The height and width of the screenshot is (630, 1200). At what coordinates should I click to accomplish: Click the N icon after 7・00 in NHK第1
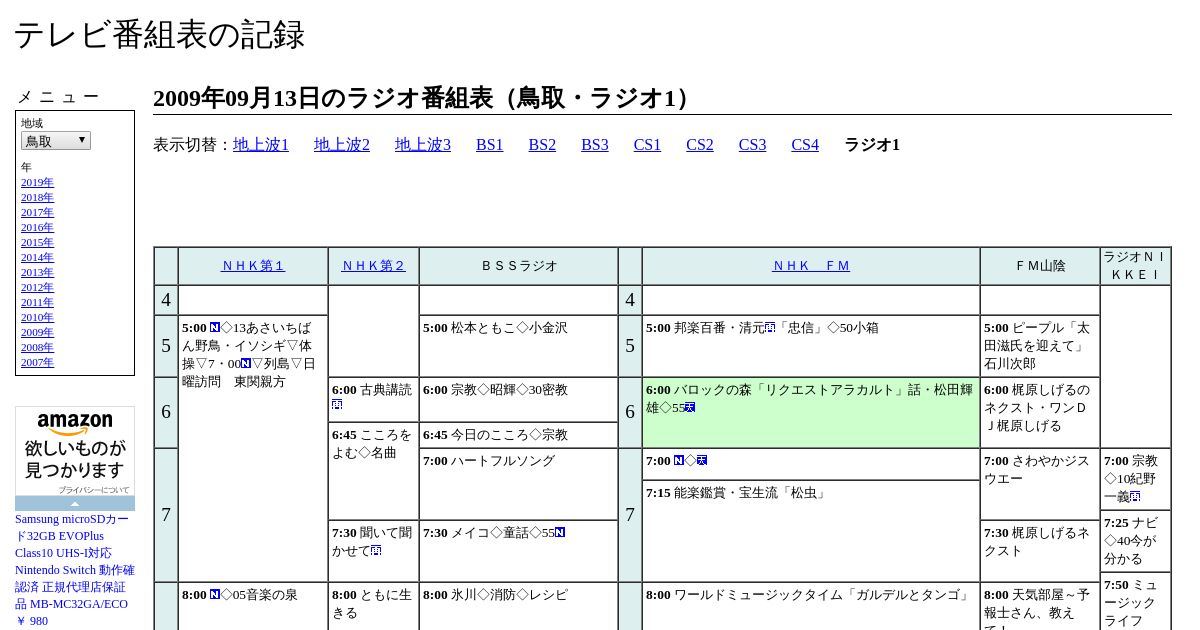click(x=246, y=363)
